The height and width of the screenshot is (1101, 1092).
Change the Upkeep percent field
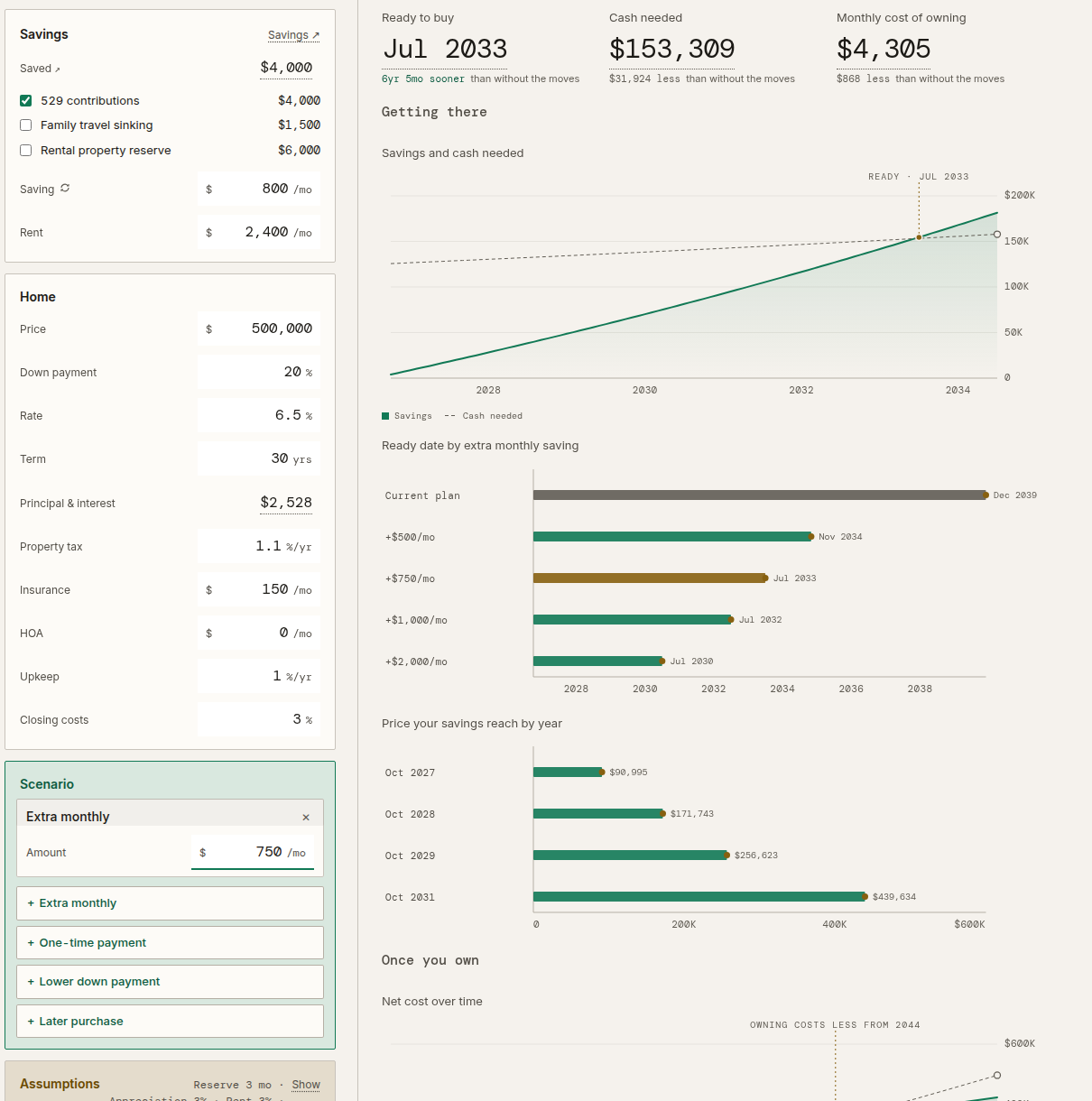(x=259, y=676)
